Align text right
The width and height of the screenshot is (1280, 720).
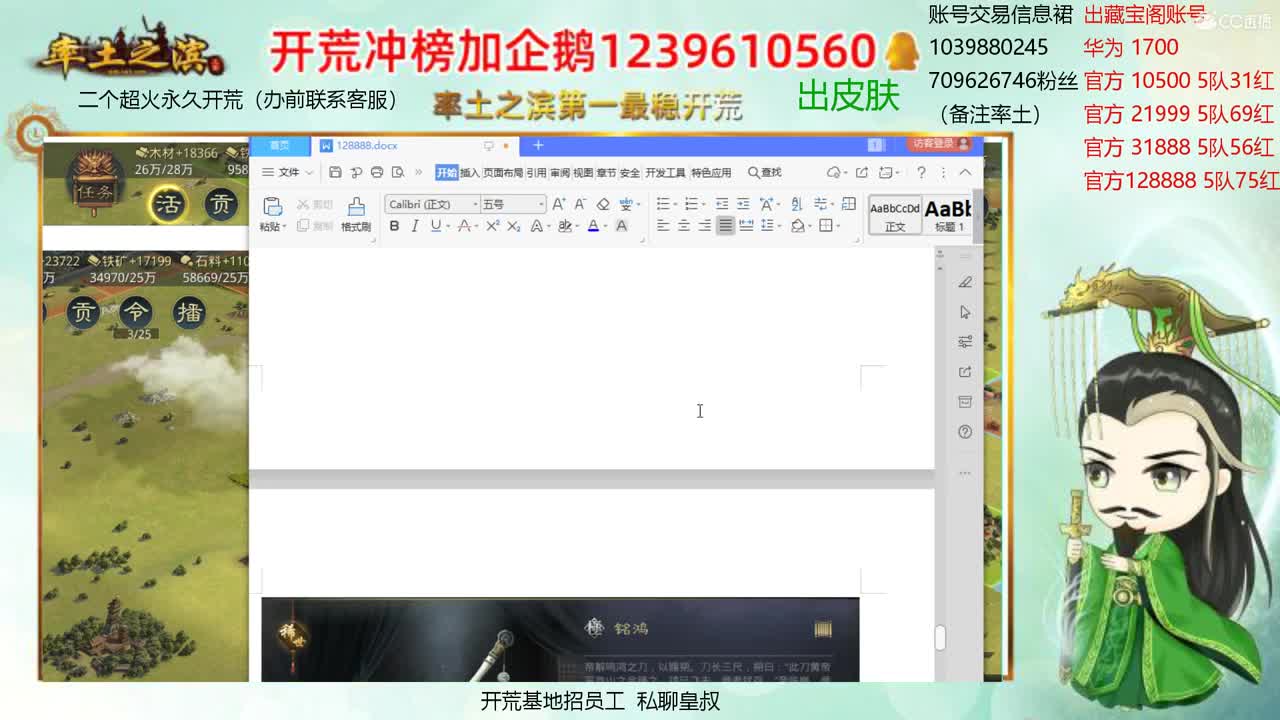pos(704,226)
